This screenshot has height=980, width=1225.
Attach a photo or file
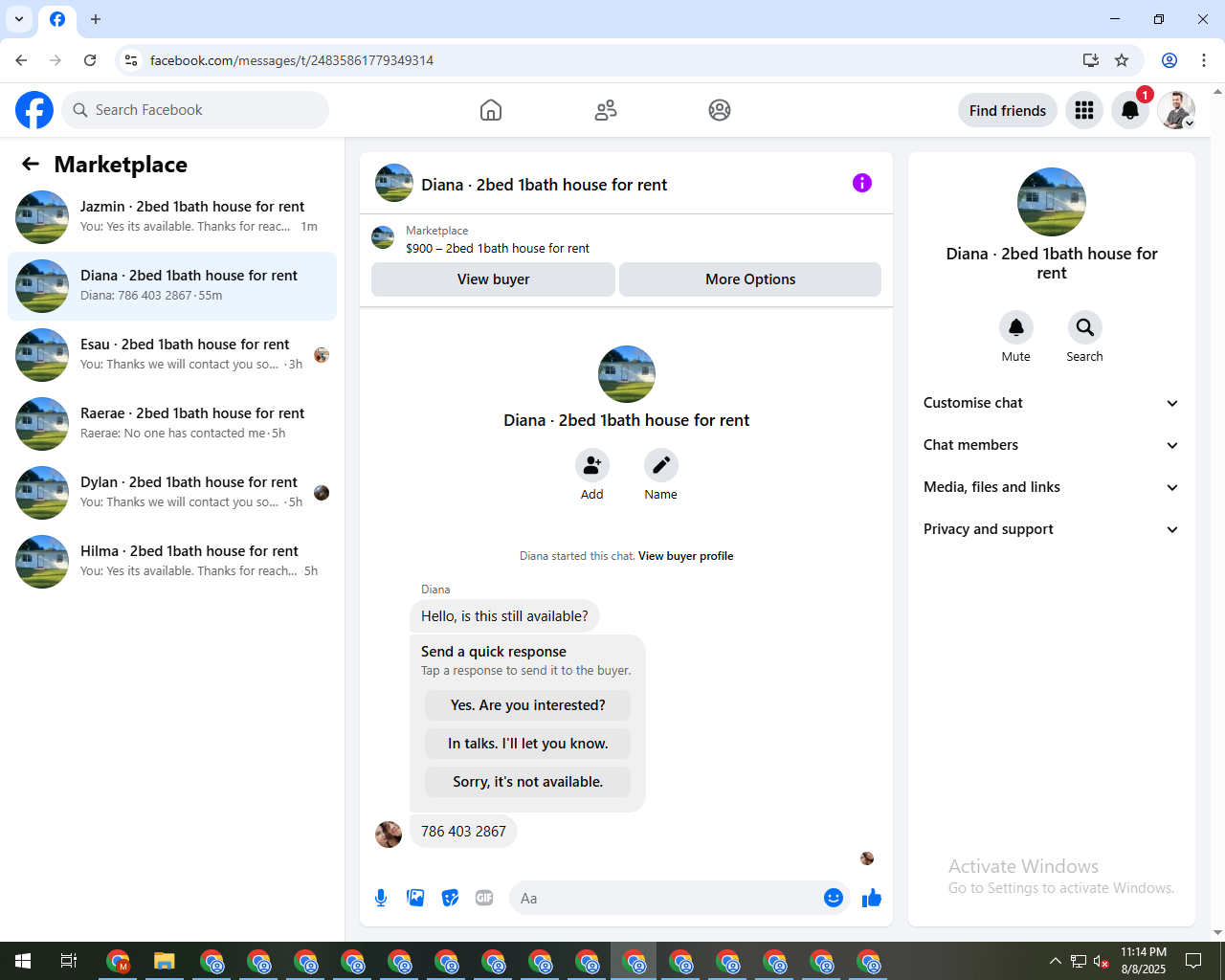point(415,898)
